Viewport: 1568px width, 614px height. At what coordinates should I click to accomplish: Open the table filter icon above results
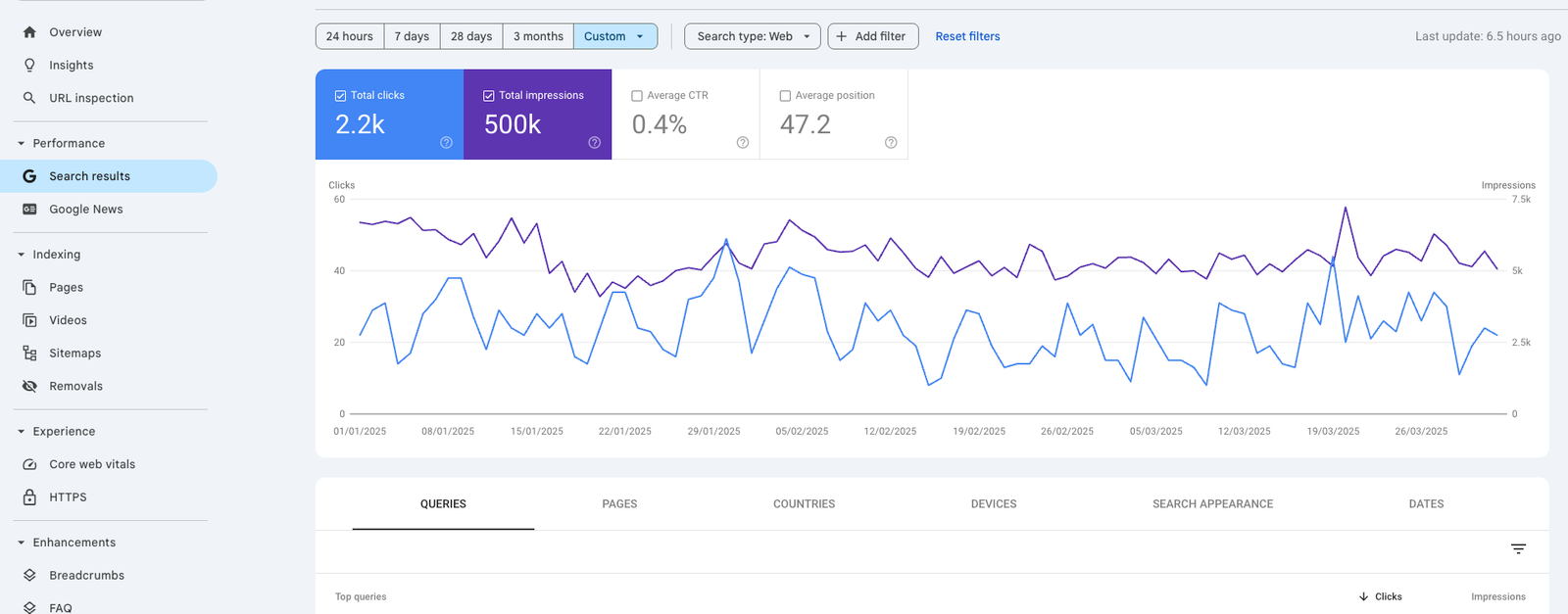tap(1518, 549)
